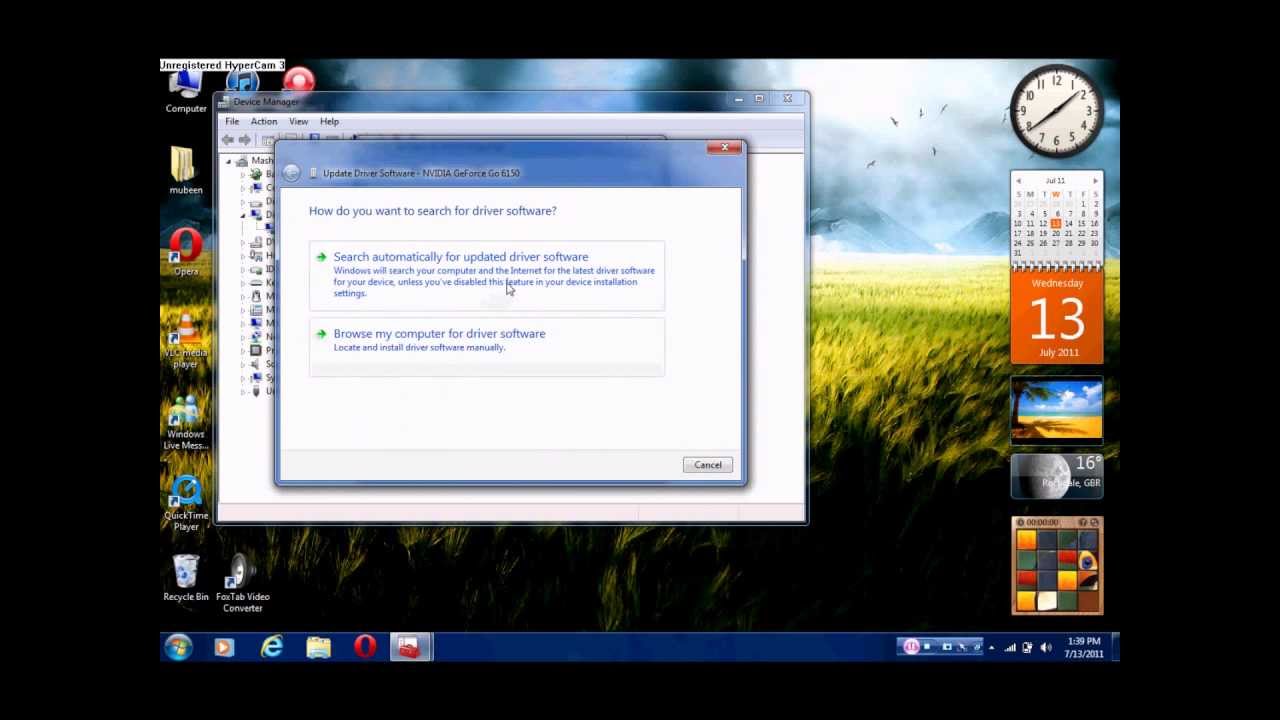Click the Jul 11 month title in calendar
The width and height of the screenshot is (1280, 720).
click(1056, 181)
